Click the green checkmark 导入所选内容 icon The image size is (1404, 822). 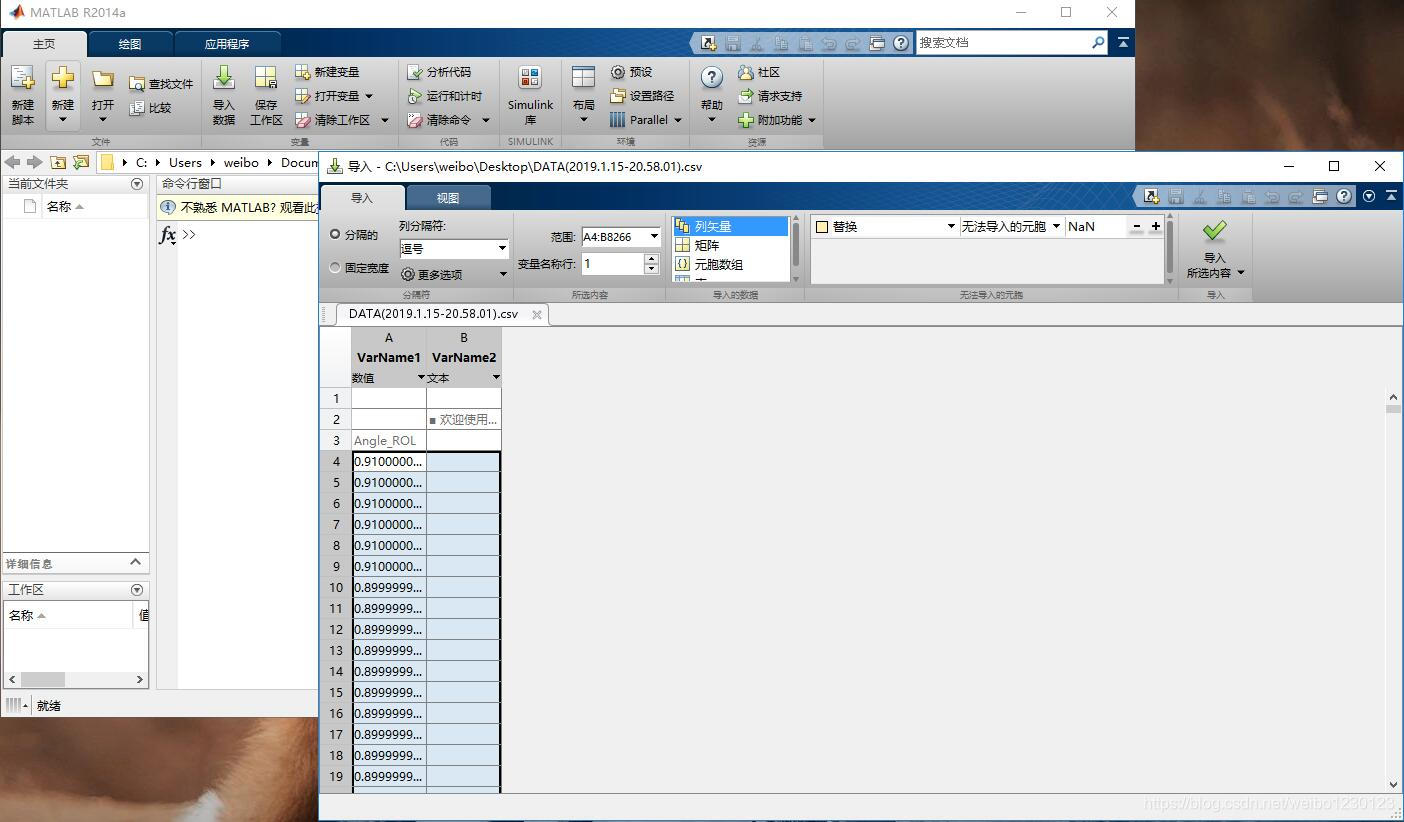(x=1214, y=231)
